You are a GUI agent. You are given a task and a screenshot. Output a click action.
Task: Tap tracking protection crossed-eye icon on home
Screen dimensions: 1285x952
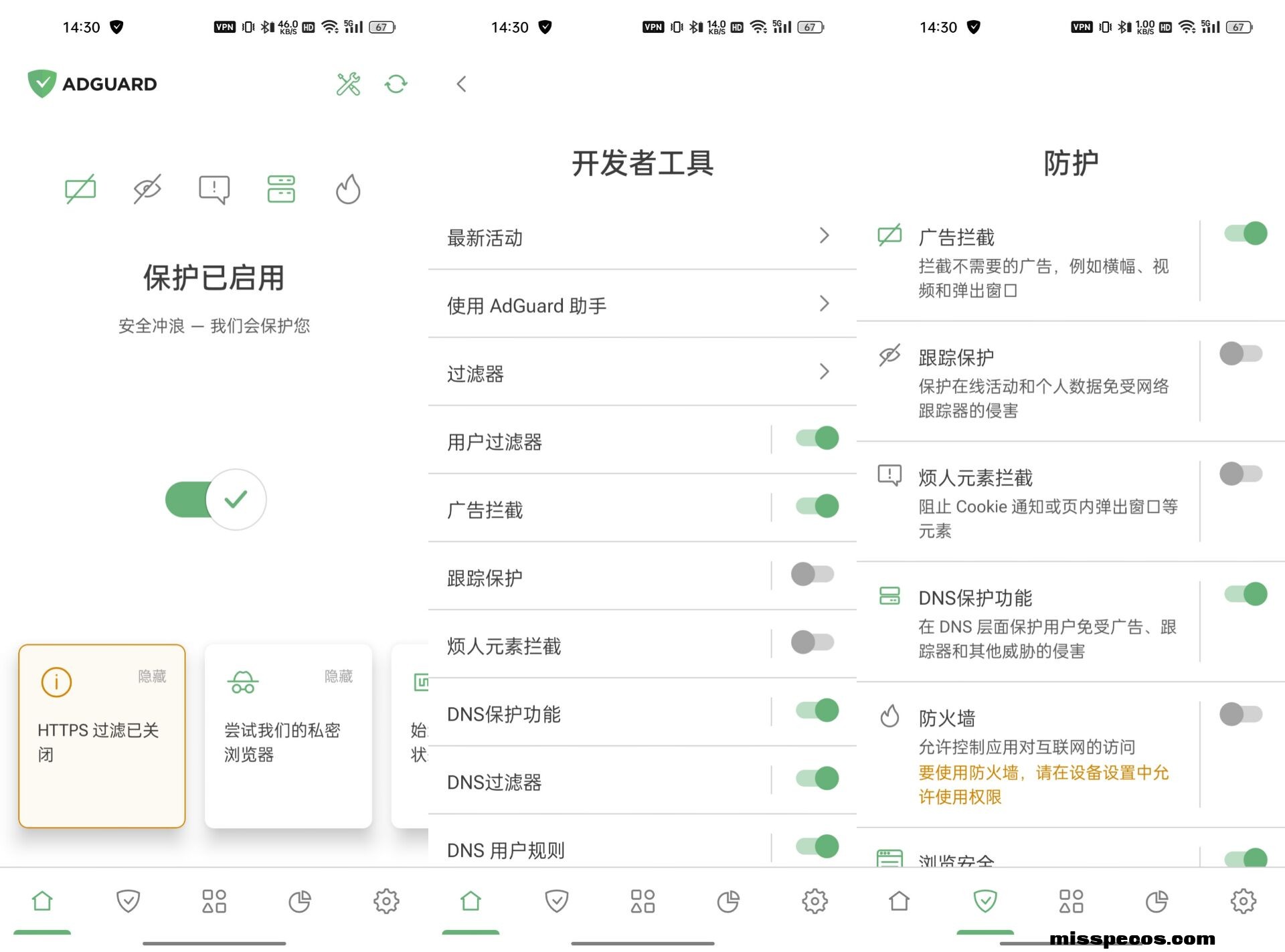(147, 189)
